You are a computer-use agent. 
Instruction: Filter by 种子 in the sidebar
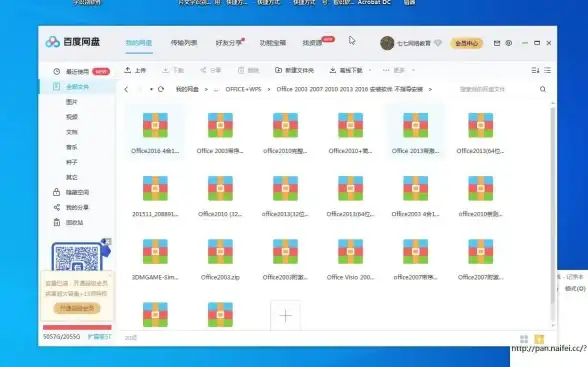72,162
